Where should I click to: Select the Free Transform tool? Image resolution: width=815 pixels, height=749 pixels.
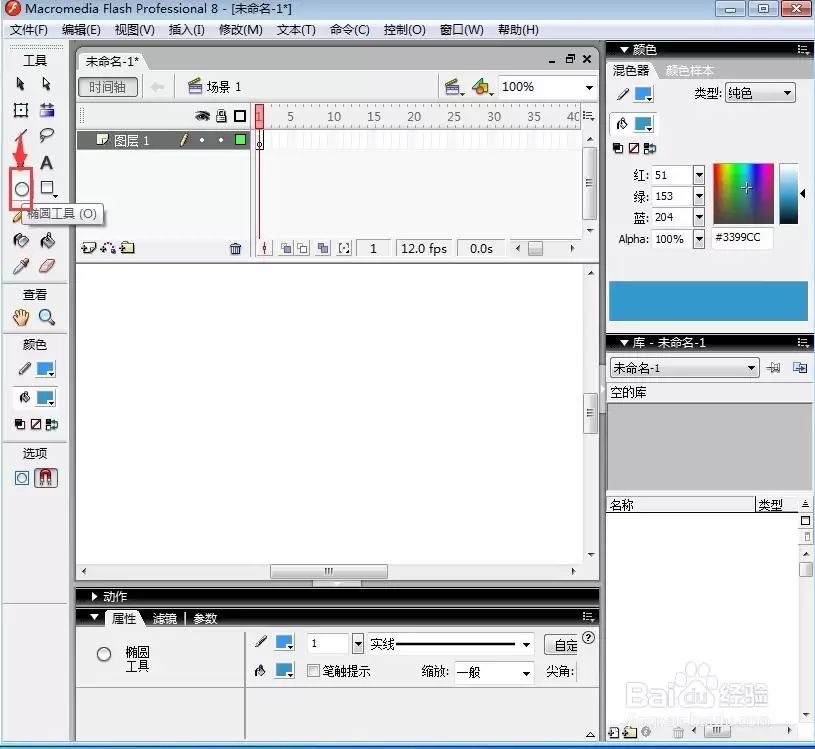point(21,110)
